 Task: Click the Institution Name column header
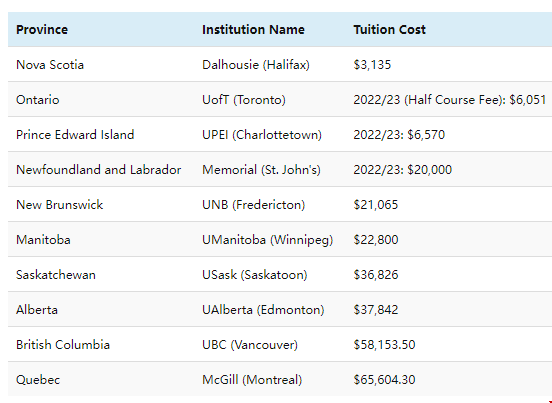pyautogui.click(x=253, y=30)
